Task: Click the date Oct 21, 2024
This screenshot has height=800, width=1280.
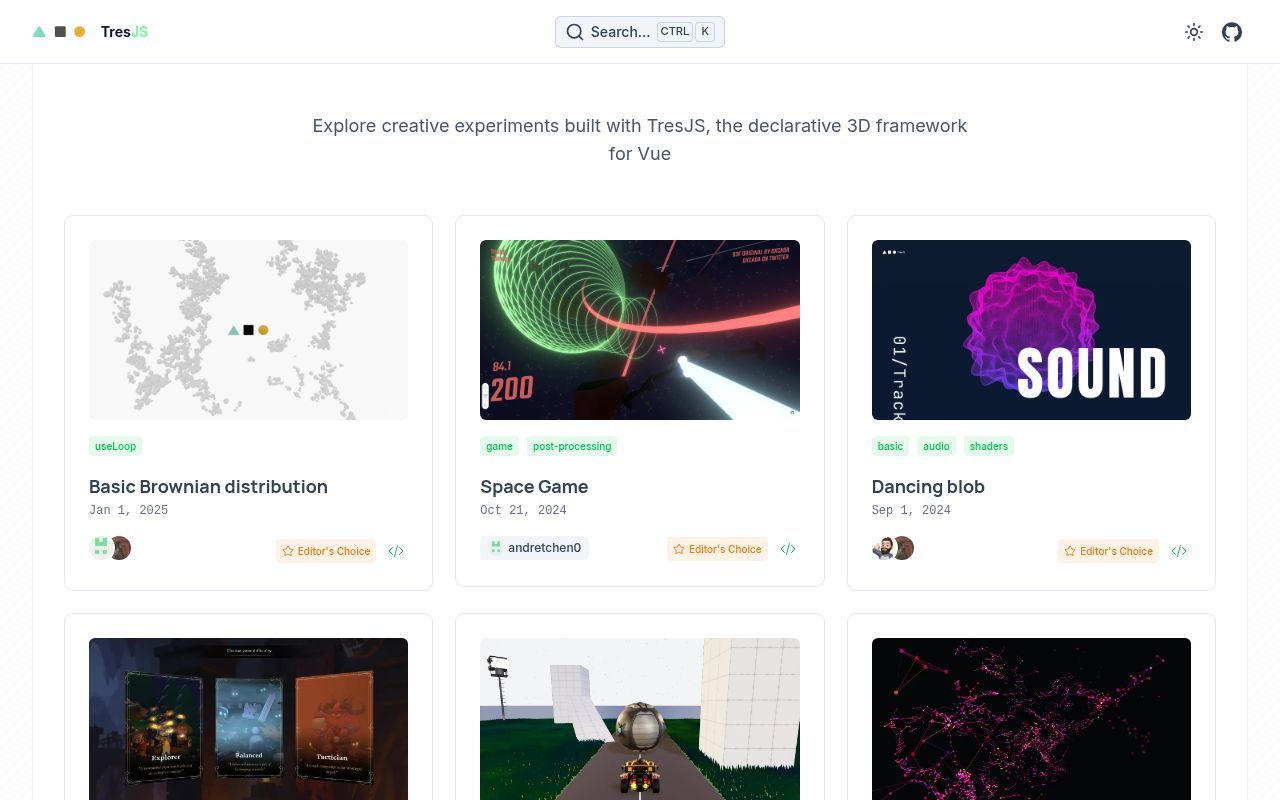Action: tap(523, 510)
